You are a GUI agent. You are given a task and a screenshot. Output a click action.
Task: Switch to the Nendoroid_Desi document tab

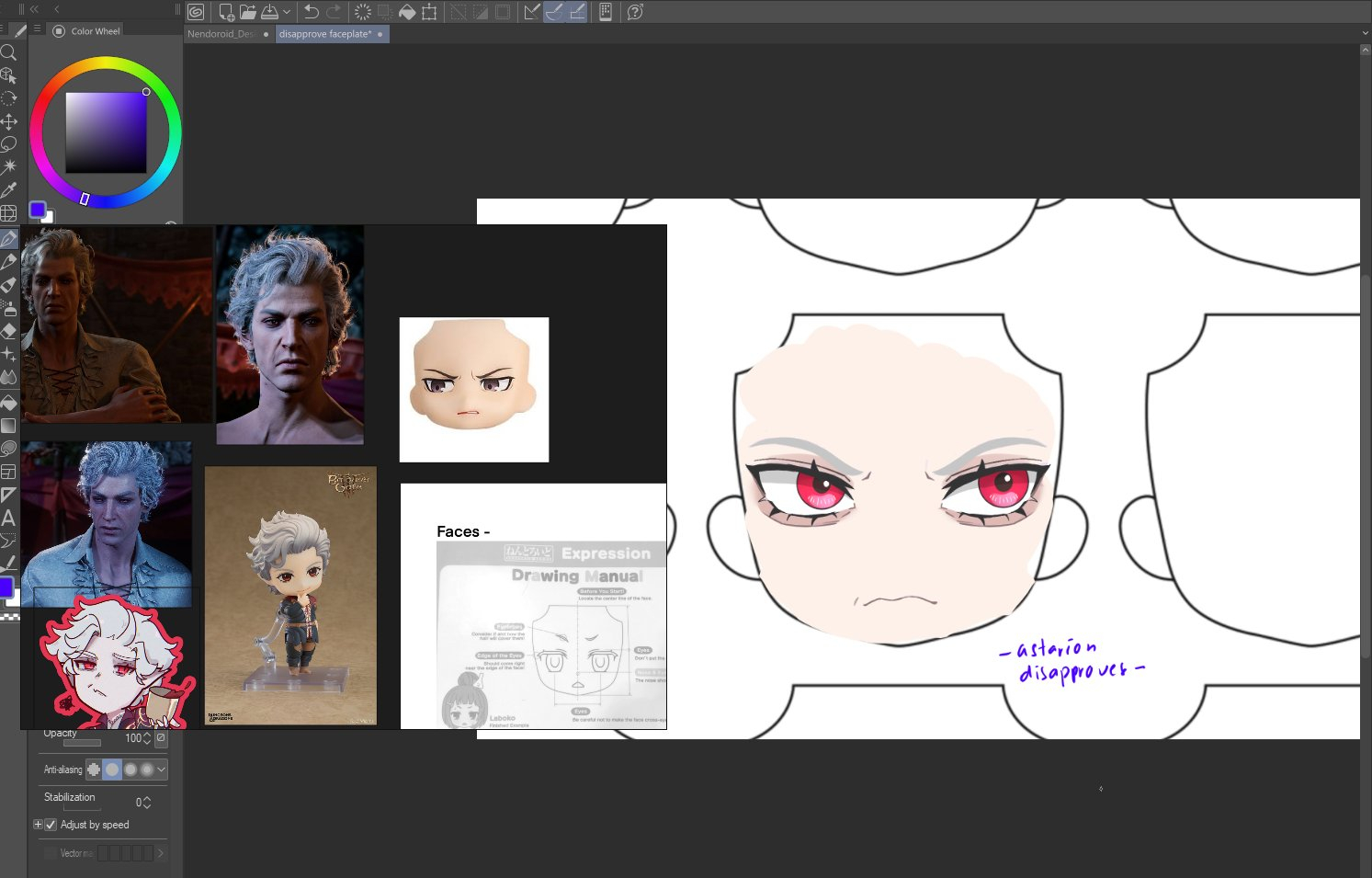(221, 34)
